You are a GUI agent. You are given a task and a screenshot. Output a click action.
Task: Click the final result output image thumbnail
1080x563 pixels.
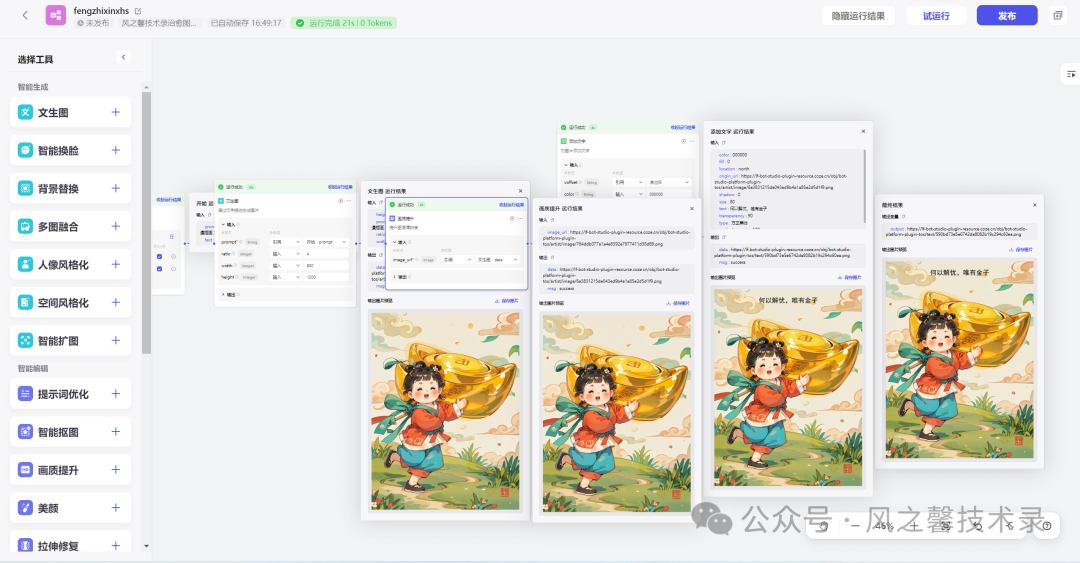tap(959, 360)
